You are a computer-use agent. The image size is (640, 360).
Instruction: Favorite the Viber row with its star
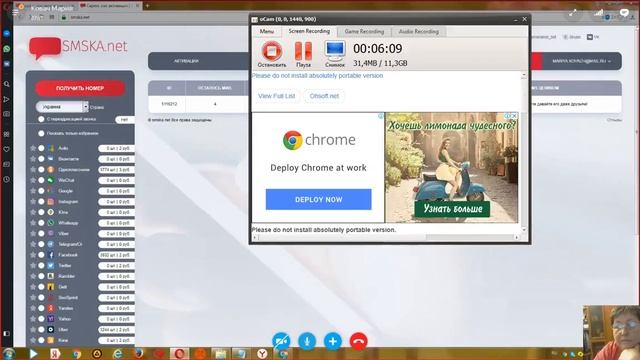(x=33, y=233)
